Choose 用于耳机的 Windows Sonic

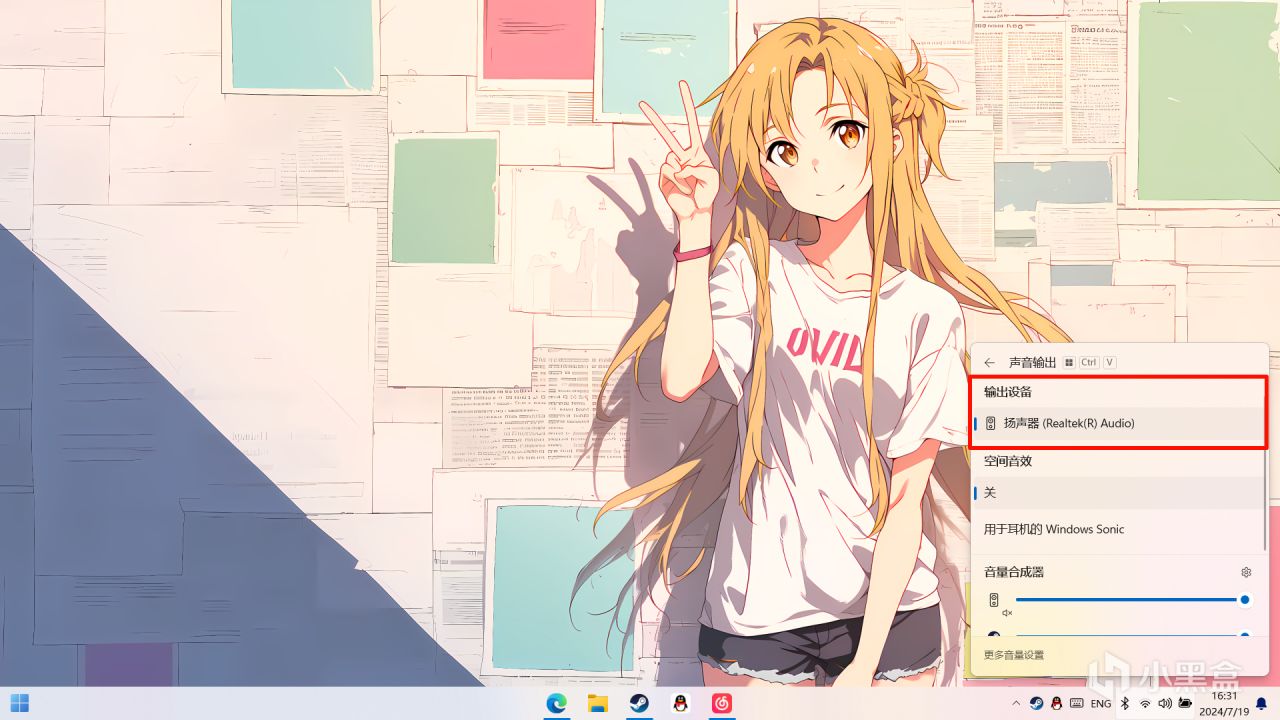coord(1119,529)
